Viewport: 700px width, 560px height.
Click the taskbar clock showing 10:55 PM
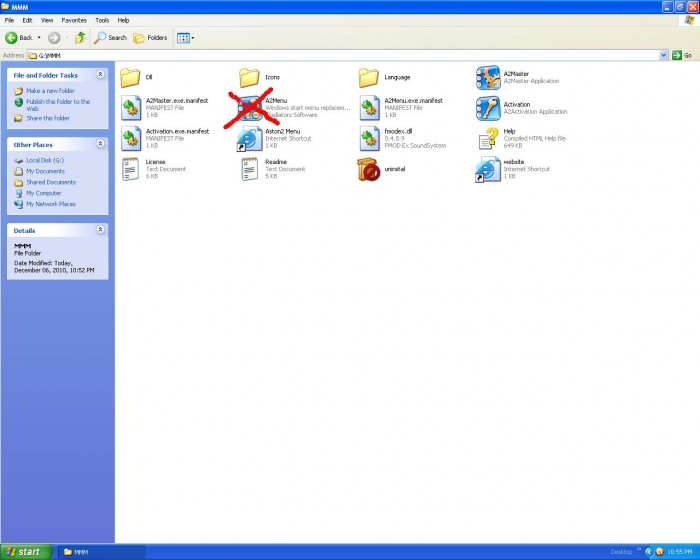[x=679, y=552]
